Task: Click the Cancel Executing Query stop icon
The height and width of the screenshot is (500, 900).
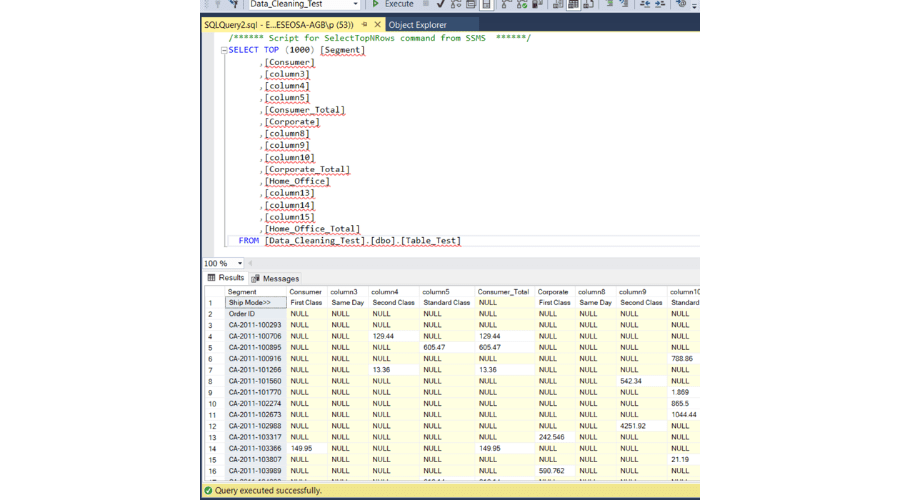Action: click(425, 3)
